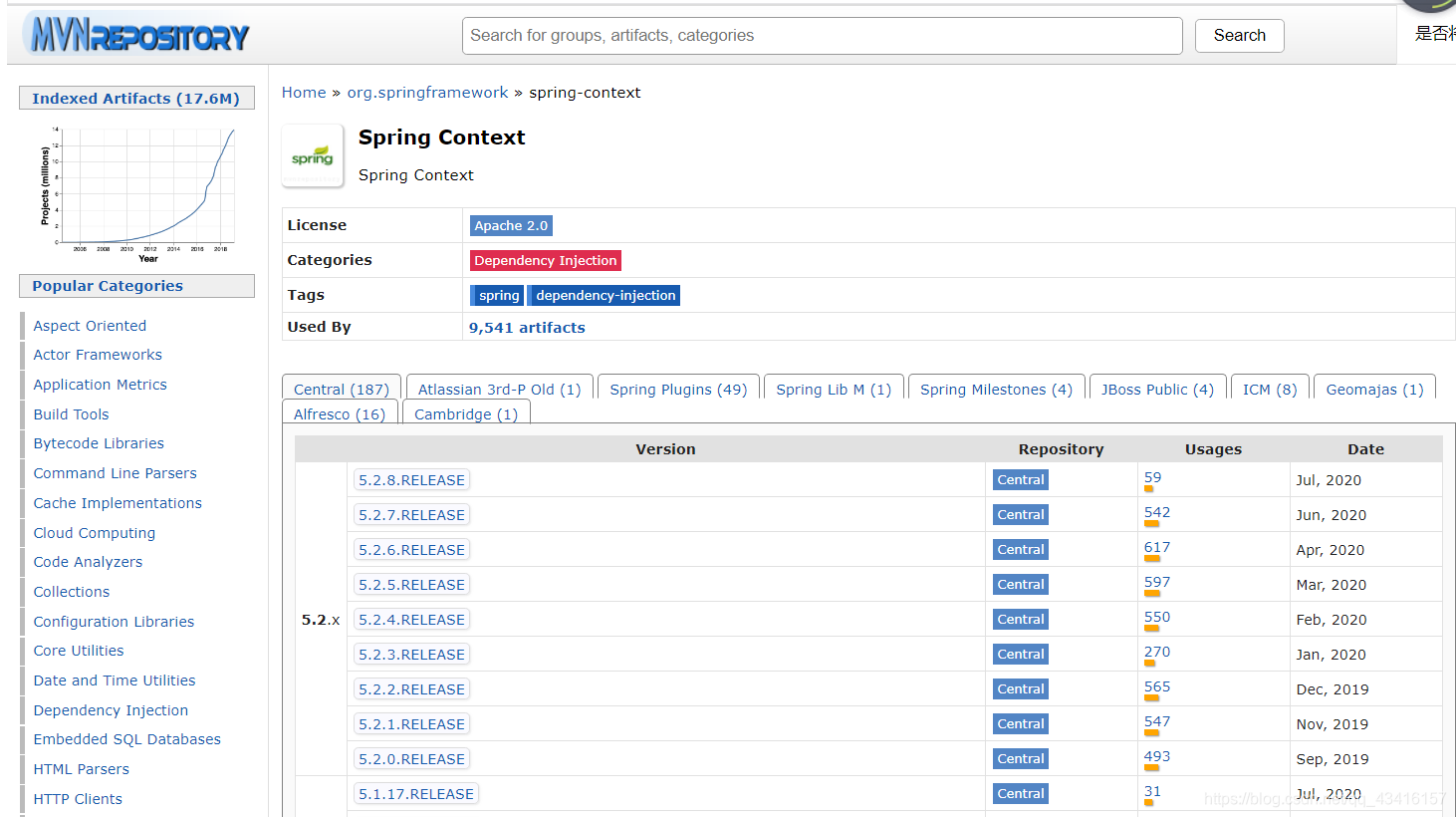Switch to Cambridge (1) tab
This screenshot has height=817, width=1456.
(x=466, y=413)
